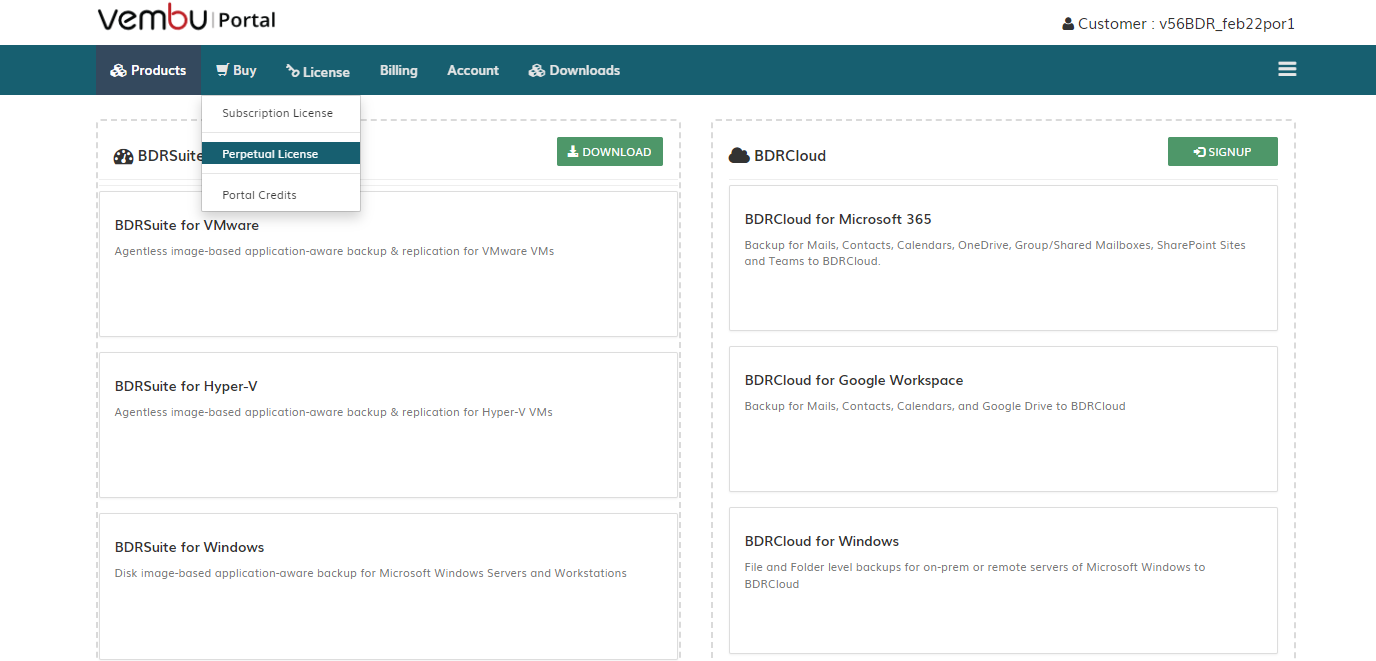Click the BDRSuite dashboard icon
The image size is (1376, 661).
(123, 157)
